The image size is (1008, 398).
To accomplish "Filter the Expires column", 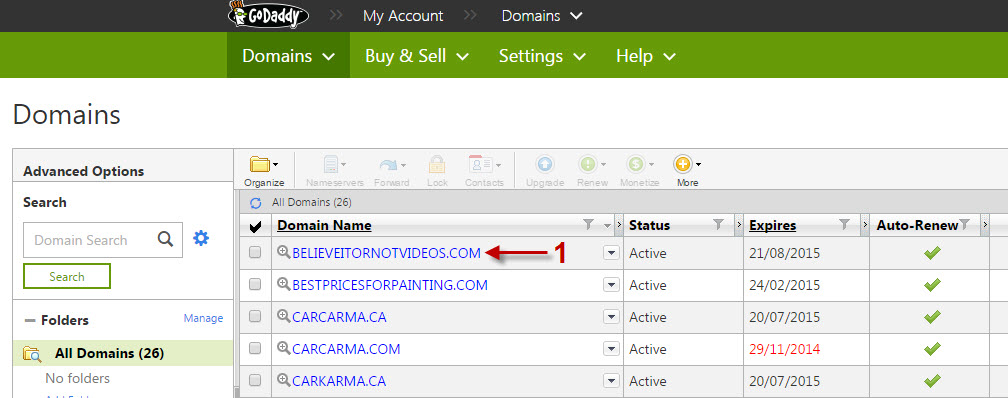I will click(845, 224).
